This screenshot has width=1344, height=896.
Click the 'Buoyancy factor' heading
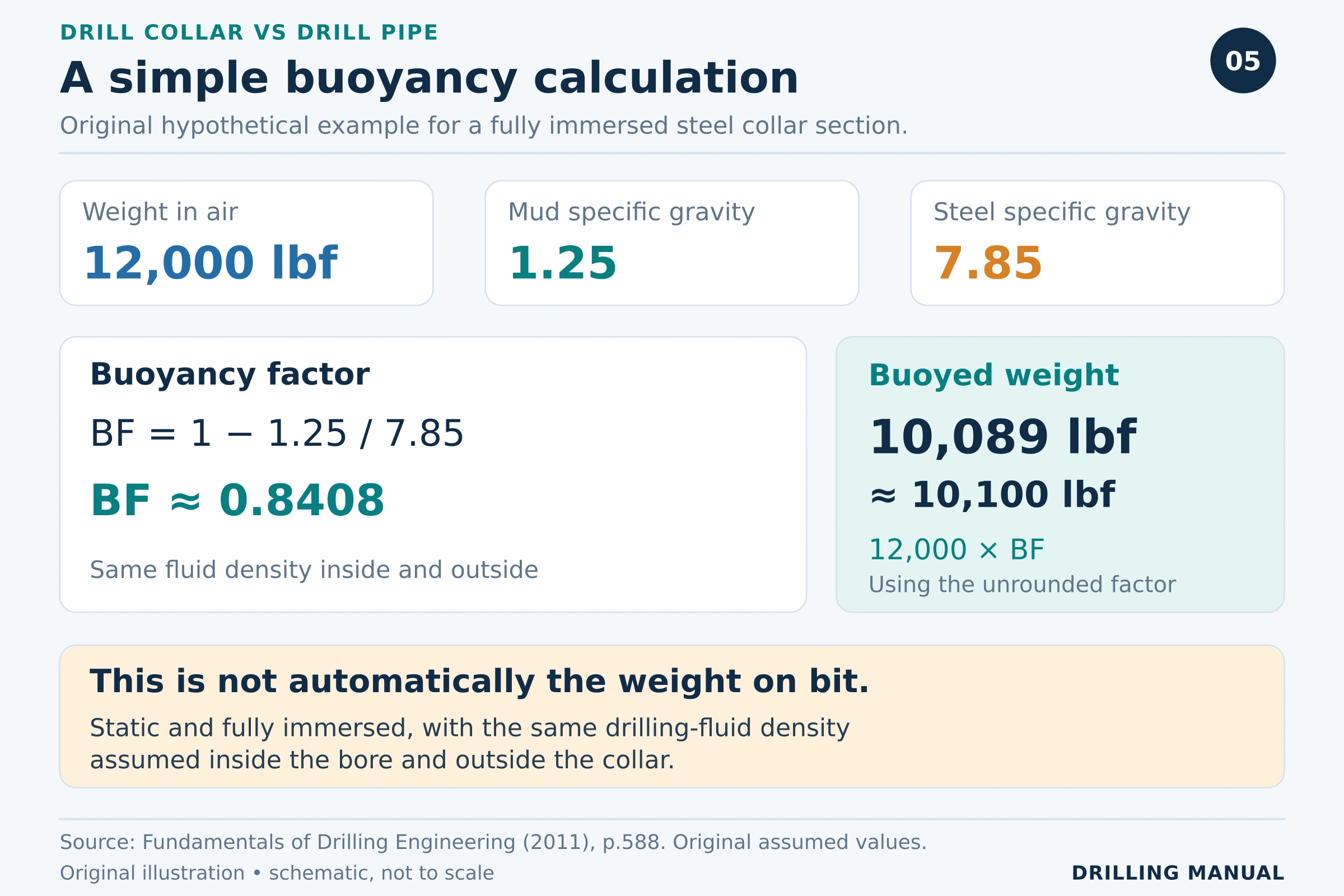point(230,375)
